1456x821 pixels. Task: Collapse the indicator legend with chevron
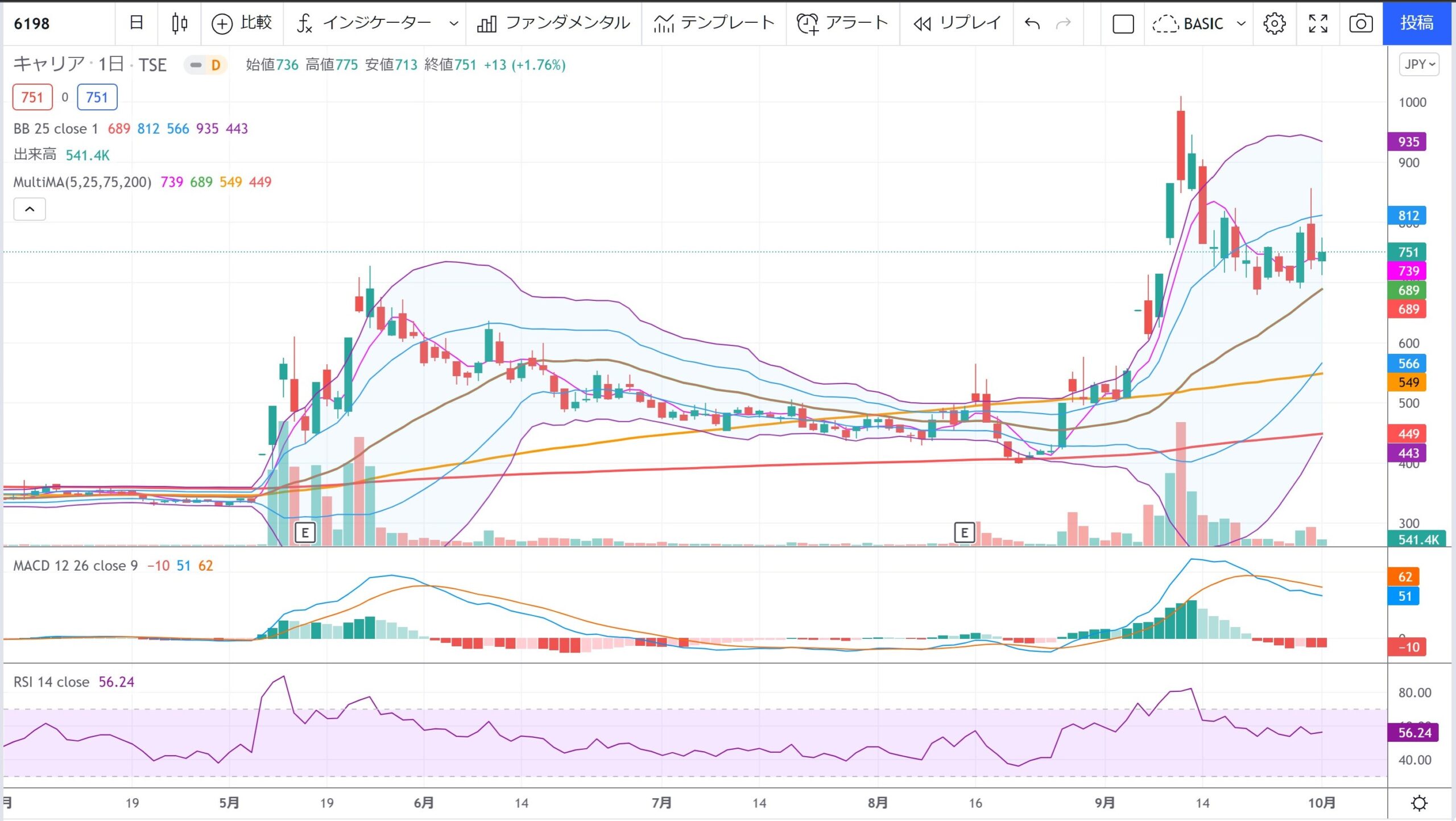(x=30, y=209)
